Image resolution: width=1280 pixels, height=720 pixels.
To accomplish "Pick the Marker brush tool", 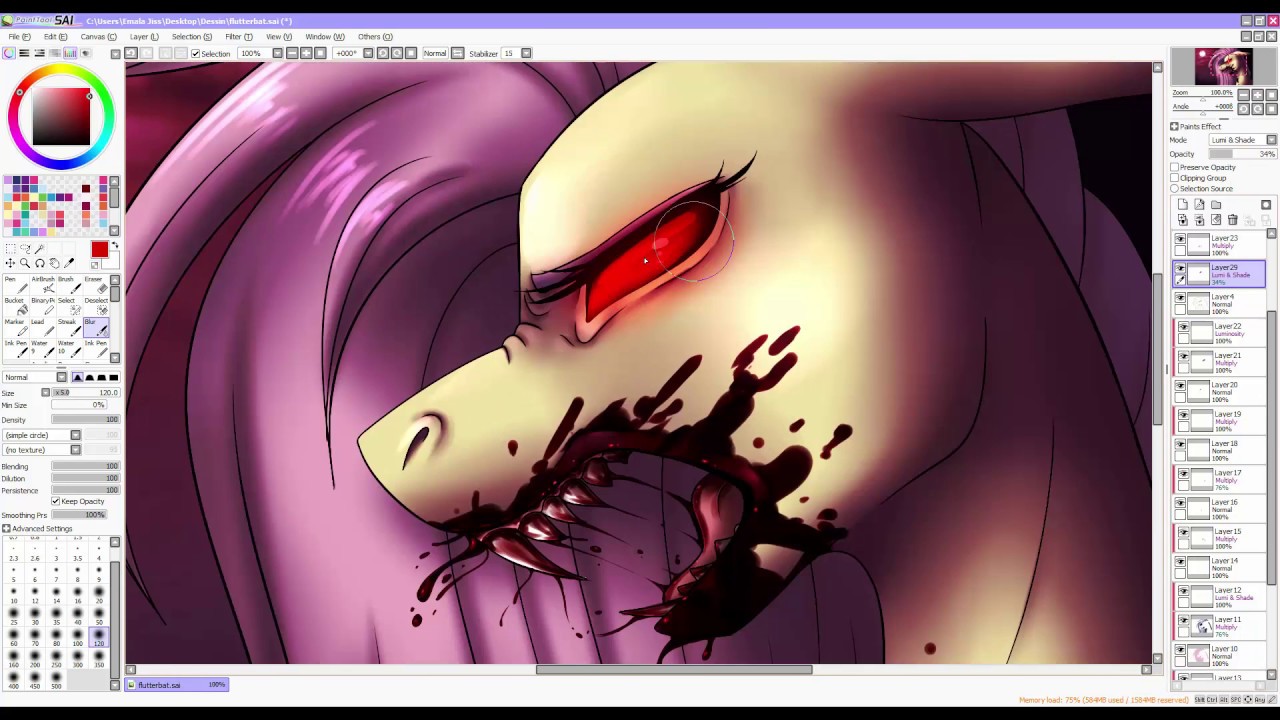I will click(x=16, y=329).
